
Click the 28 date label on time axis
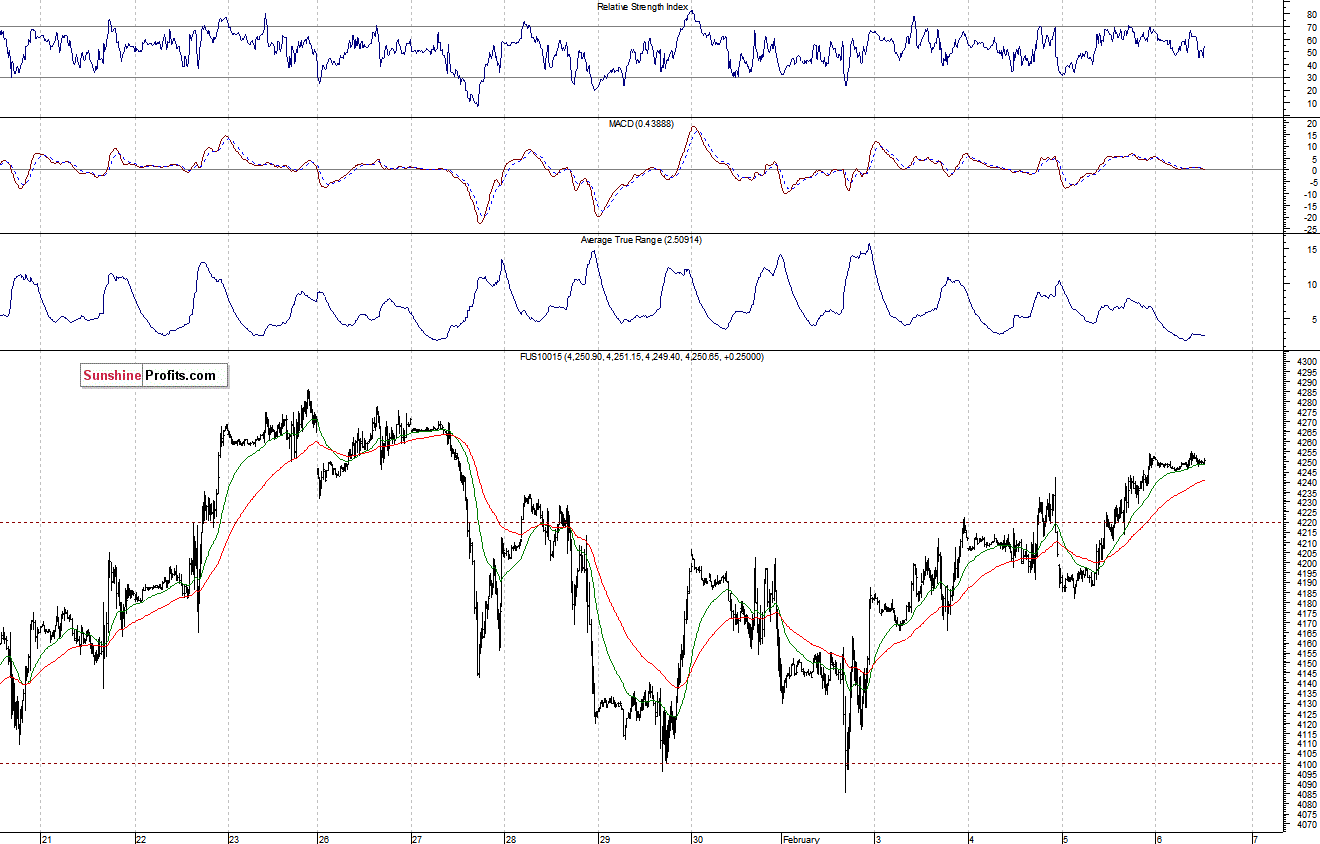coord(510,838)
